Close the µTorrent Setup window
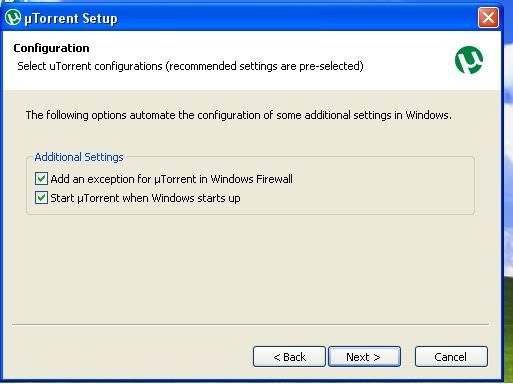Image resolution: width=513 pixels, height=384 pixels. pyautogui.click(x=488, y=17)
